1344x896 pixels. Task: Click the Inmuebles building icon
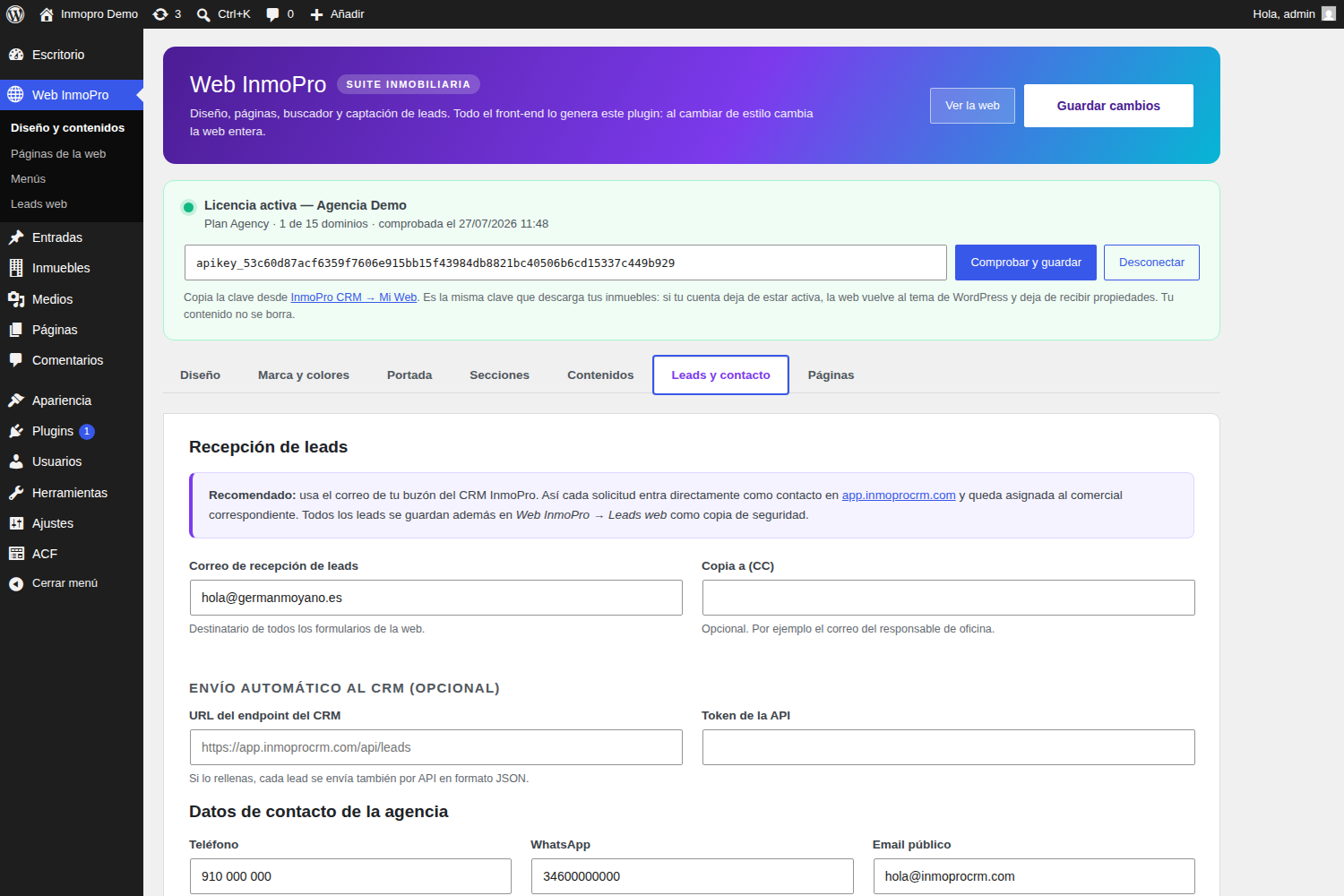[x=16, y=268]
